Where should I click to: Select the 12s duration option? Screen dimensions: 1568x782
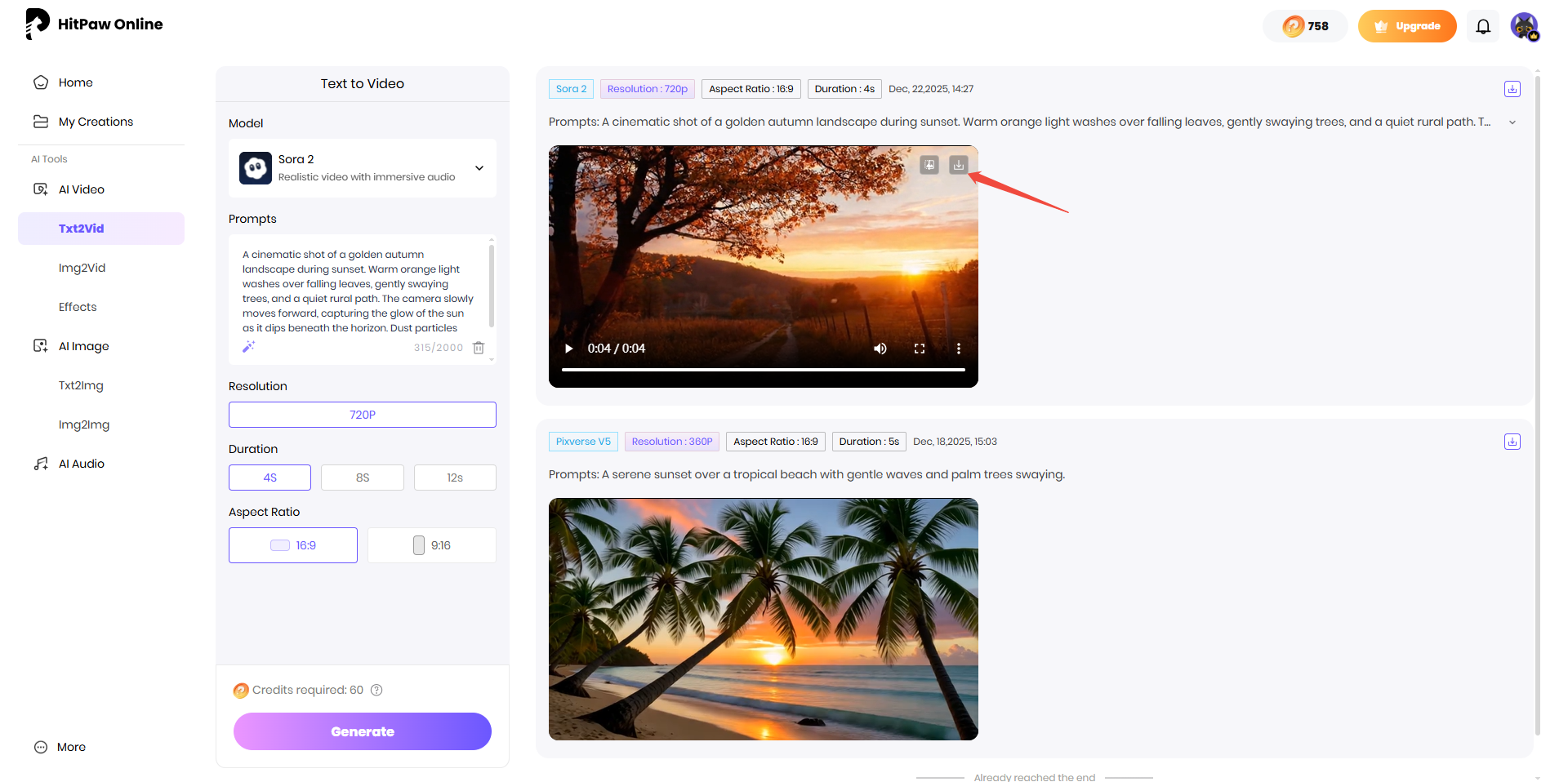click(455, 478)
